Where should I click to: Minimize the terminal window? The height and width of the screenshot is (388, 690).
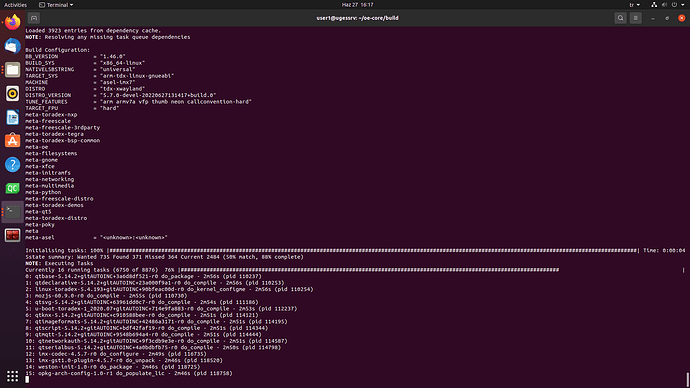[x=653, y=18]
